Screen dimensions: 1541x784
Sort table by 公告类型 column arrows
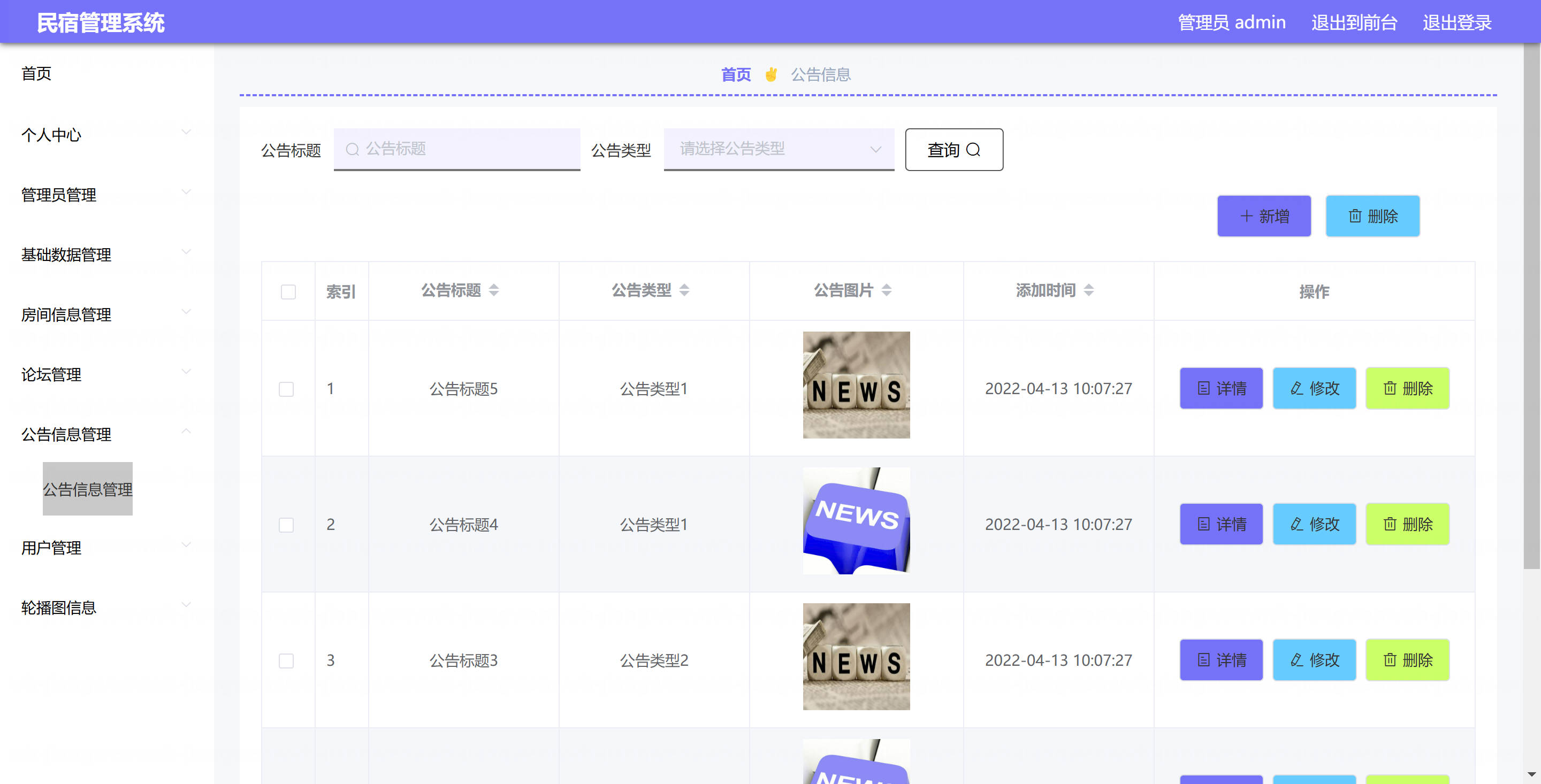point(684,290)
